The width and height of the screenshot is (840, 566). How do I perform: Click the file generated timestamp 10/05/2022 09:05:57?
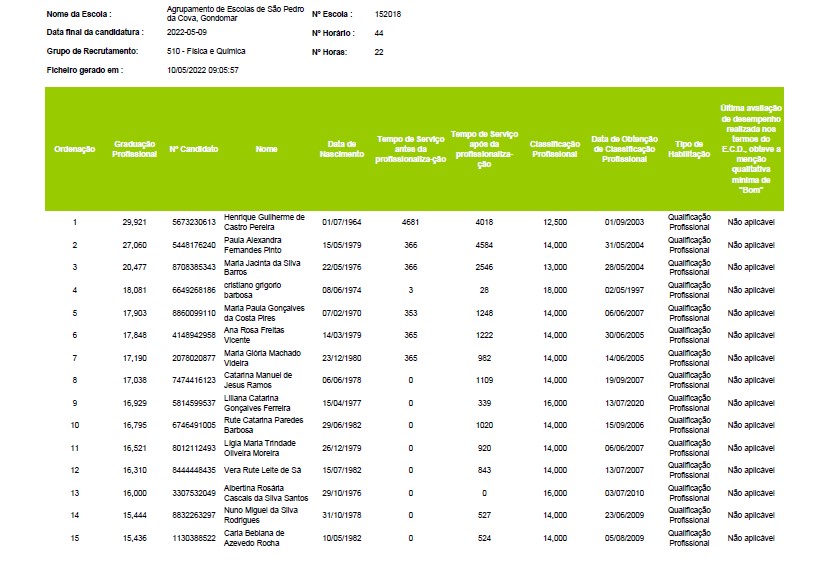203,71
